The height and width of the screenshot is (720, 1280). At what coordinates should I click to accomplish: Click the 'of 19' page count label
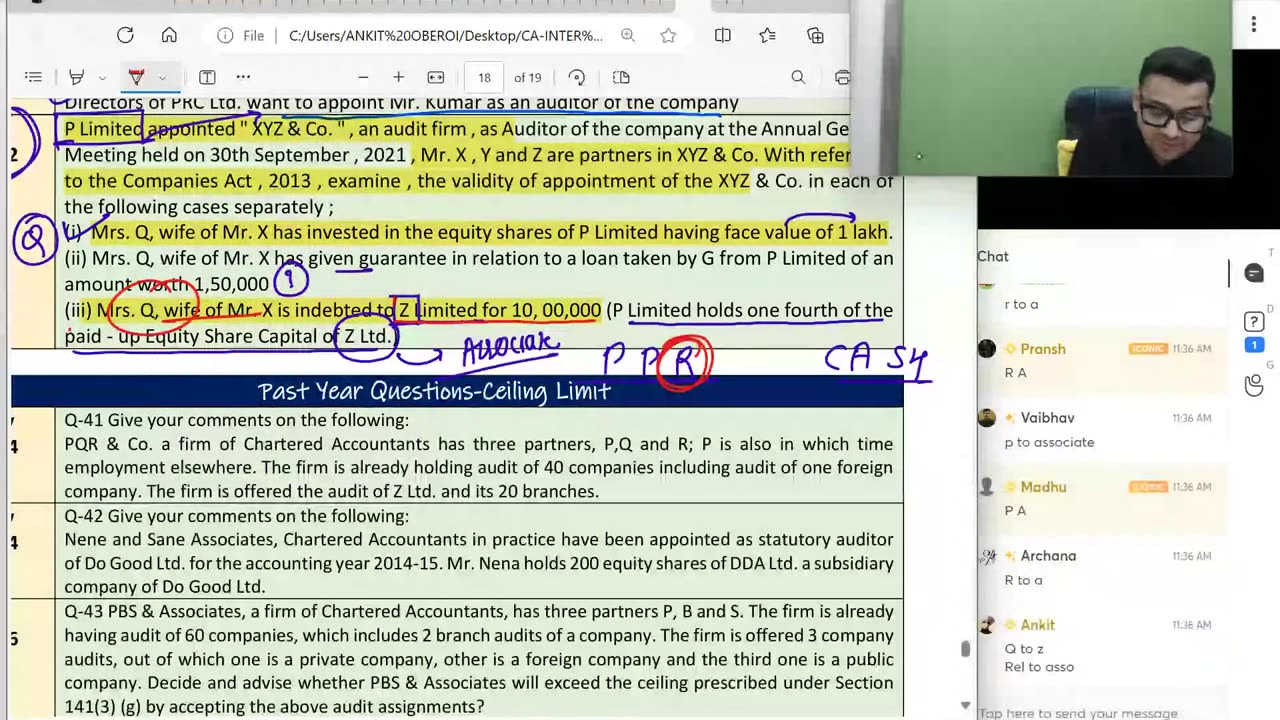point(528,77)
